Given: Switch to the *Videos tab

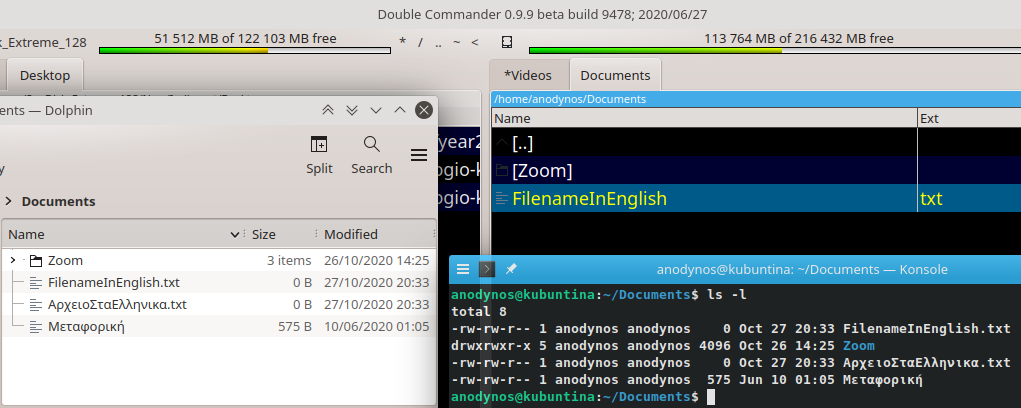Looking at the screenshot, I should point(528,75).
